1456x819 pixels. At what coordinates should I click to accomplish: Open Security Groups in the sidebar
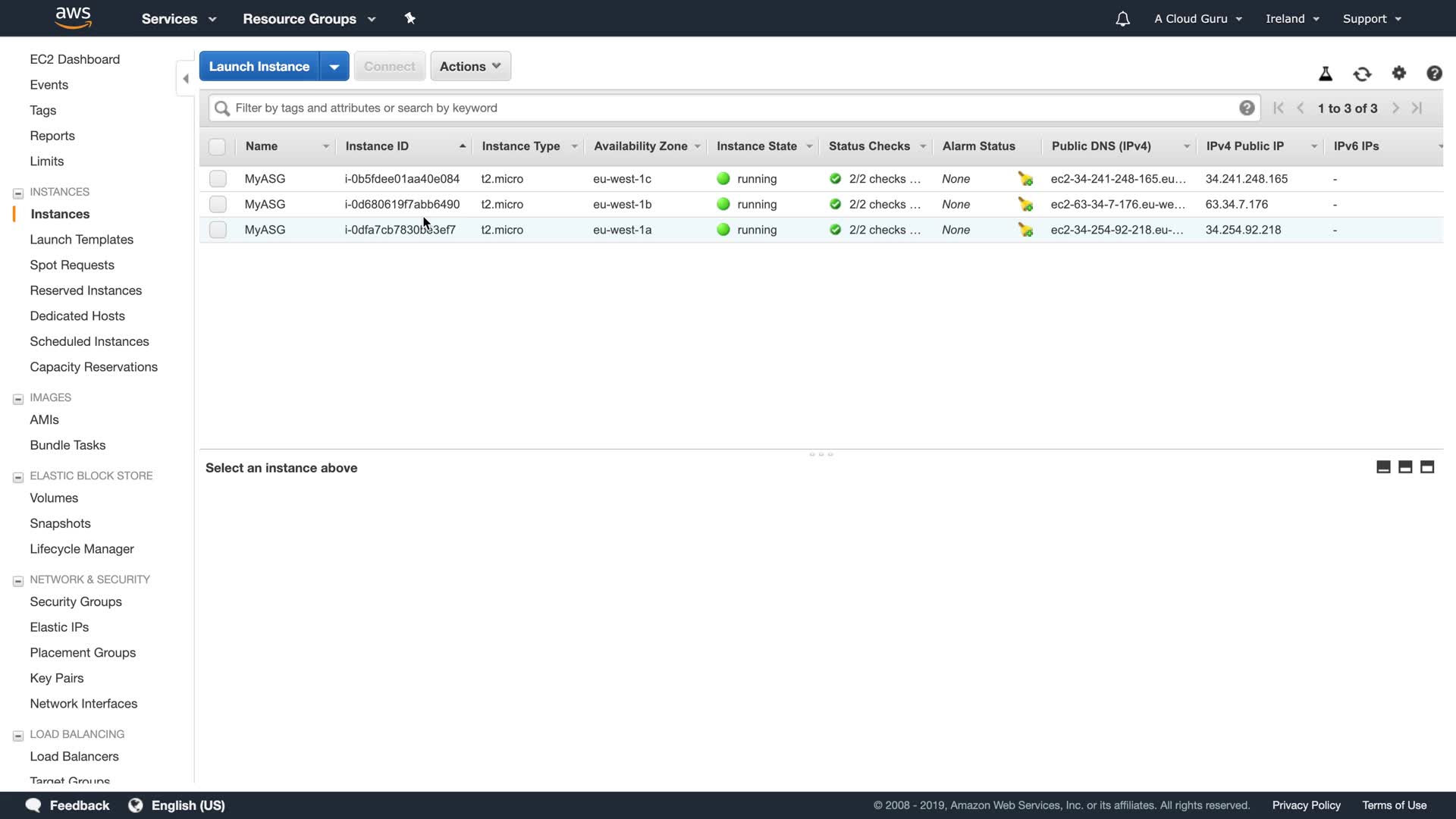(76, 601)
